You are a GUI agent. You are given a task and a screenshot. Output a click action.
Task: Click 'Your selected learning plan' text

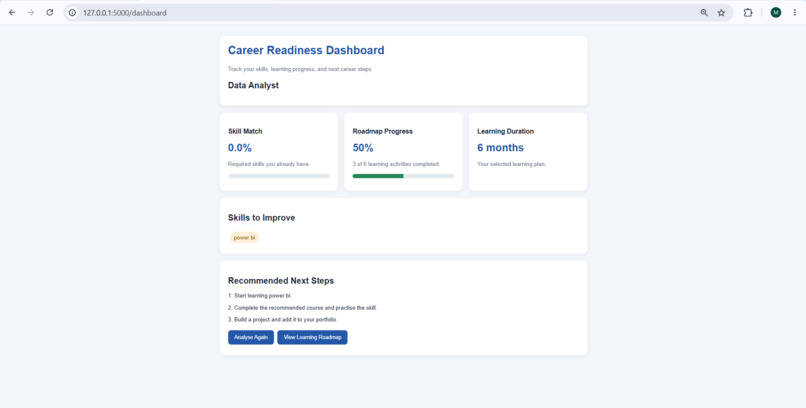click(x=511, y=164)
